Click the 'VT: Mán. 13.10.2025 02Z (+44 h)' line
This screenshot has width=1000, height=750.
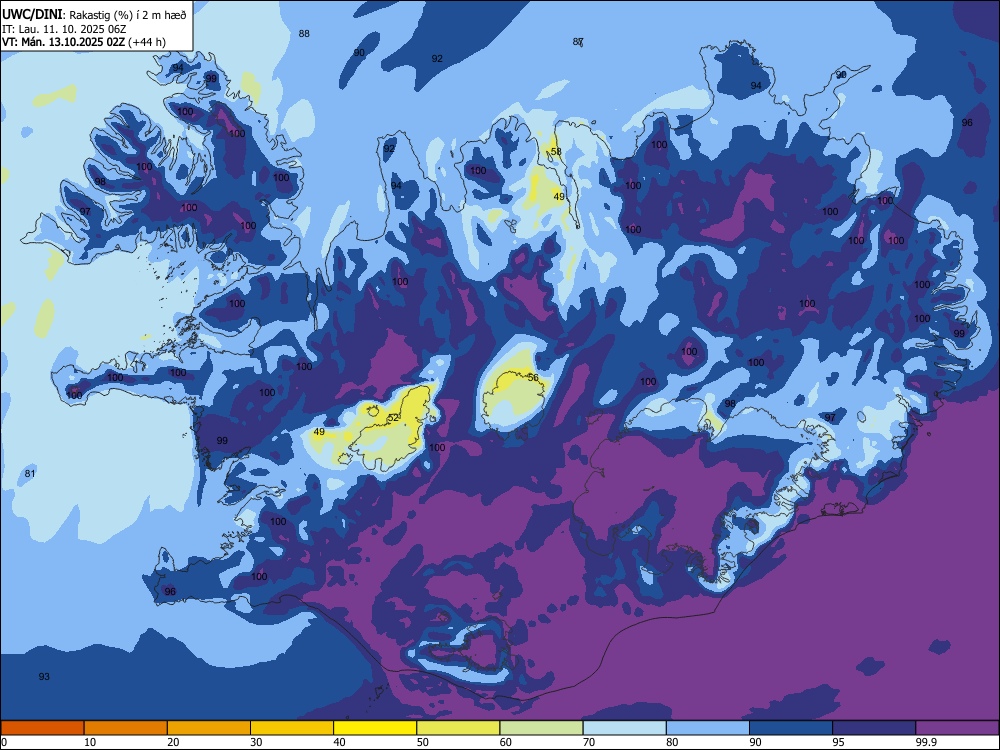[84, 42]
